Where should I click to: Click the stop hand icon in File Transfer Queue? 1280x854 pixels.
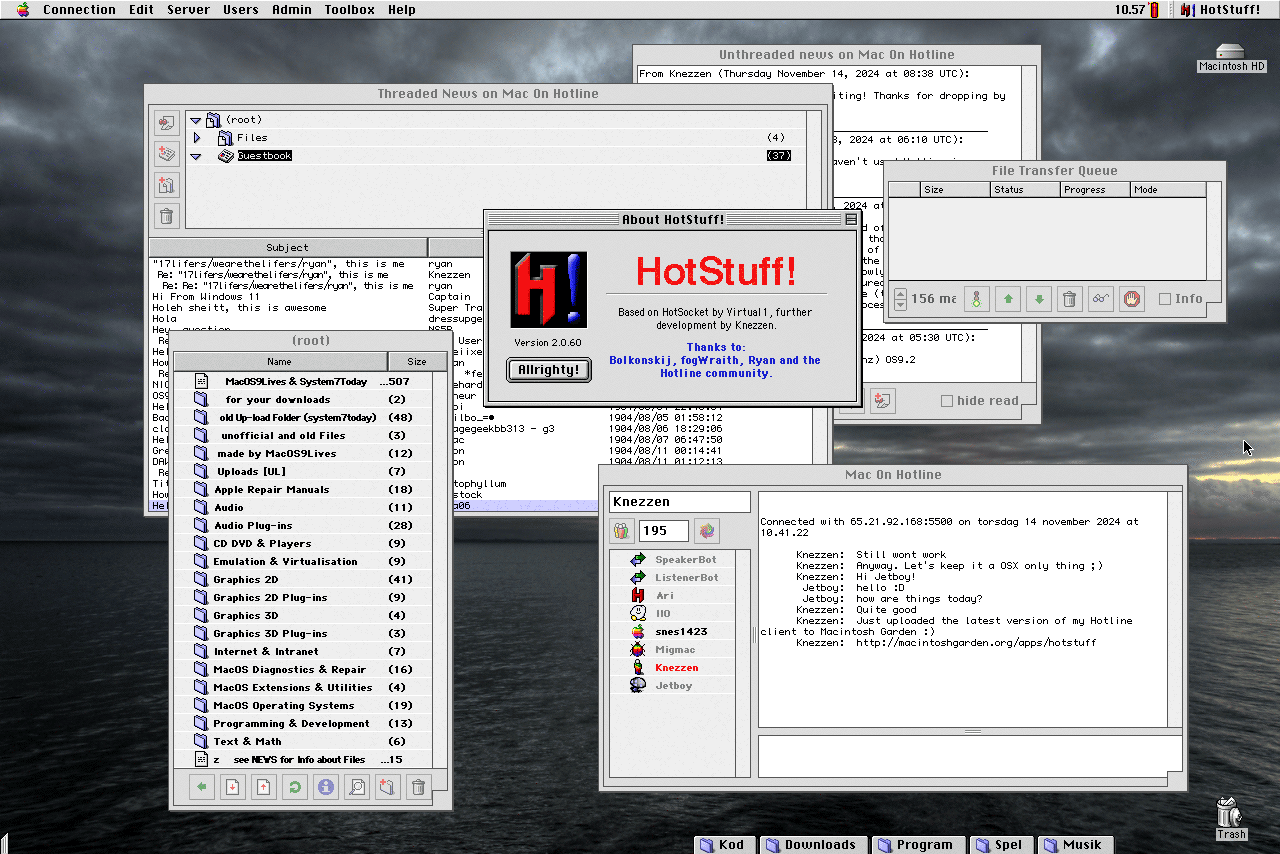tap(1131, 298)
